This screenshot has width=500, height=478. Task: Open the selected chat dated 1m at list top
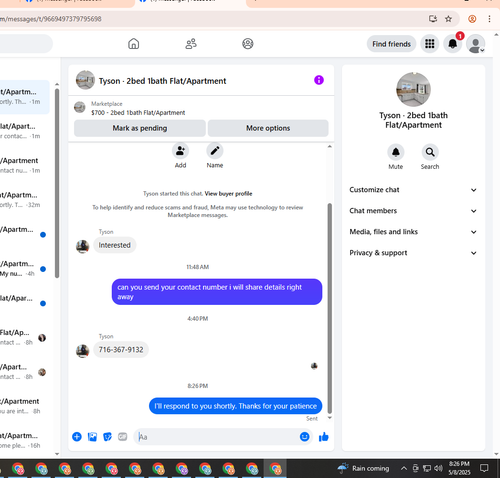click(24, 97)
